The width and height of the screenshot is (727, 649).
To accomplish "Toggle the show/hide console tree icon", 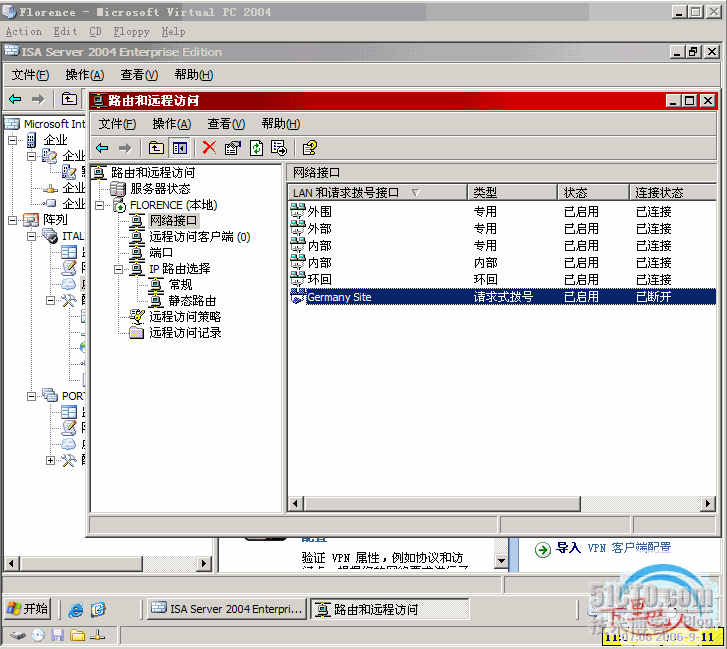I will pos(179,148).
